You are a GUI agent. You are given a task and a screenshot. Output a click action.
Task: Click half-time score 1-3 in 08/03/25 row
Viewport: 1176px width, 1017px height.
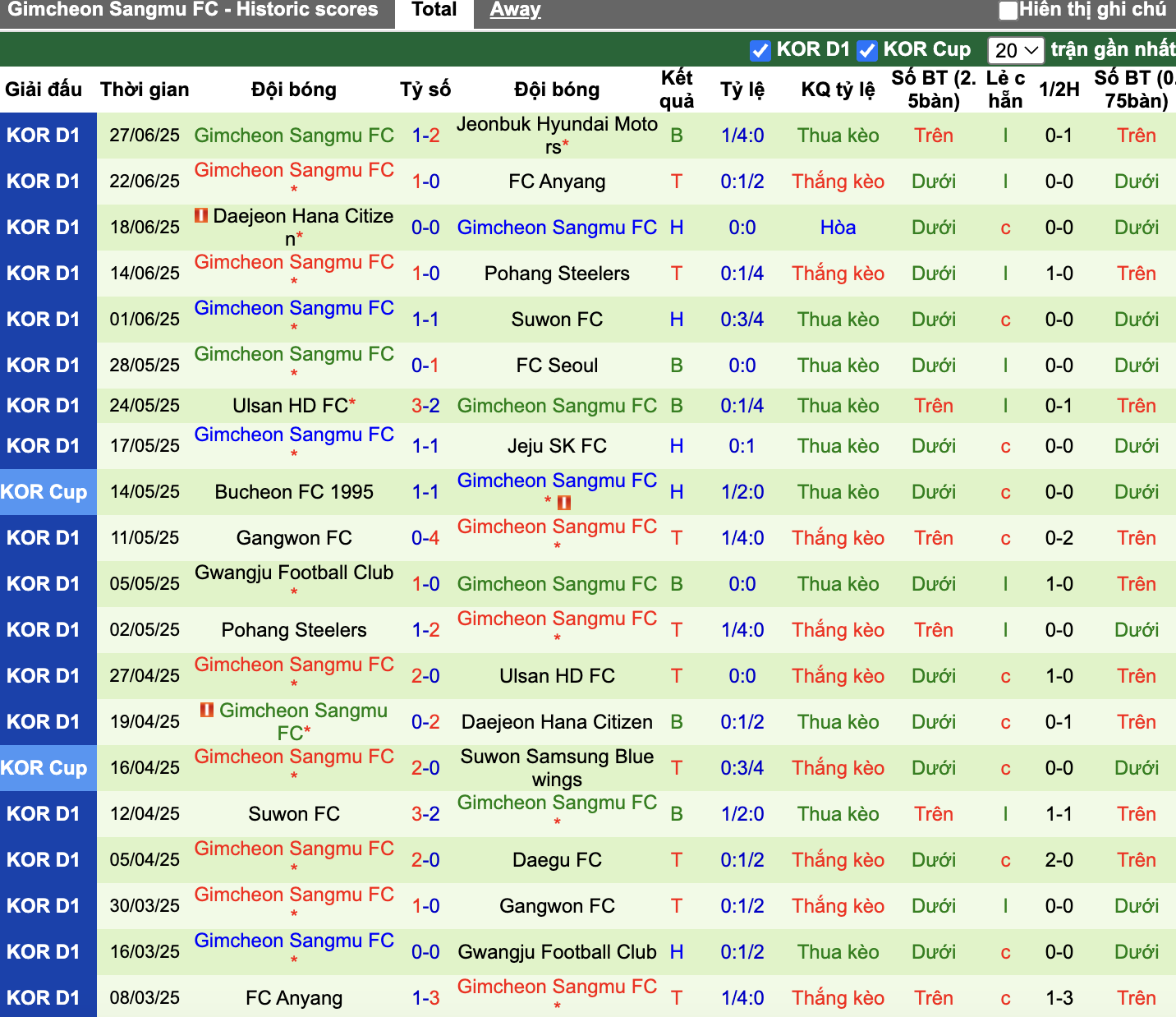[1059, 998]
